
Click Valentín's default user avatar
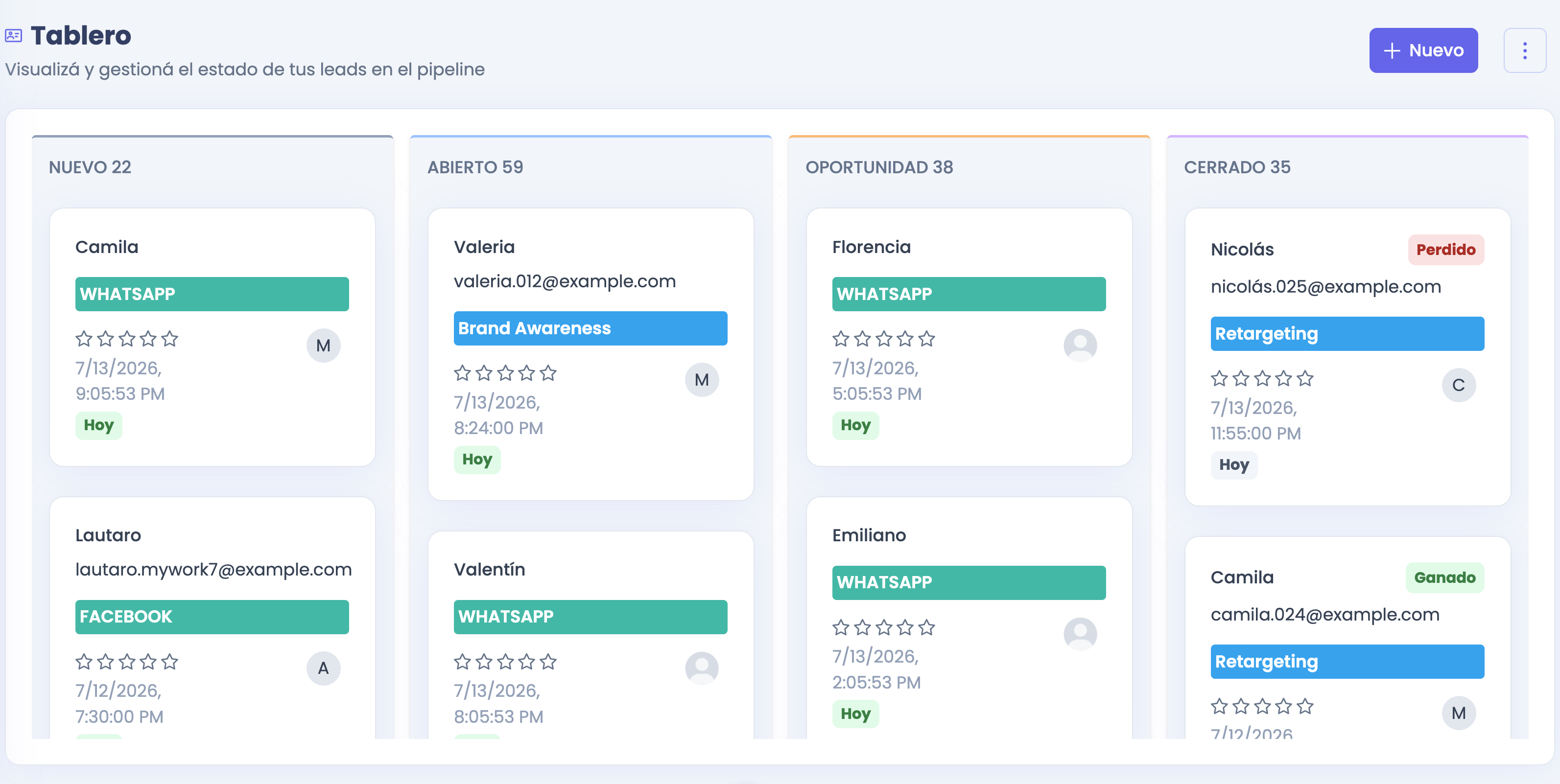tap(702, 669)
